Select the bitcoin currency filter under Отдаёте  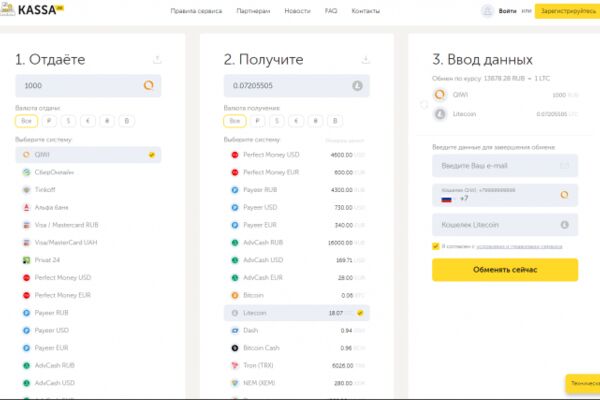pyautogui.click(x=127, y=121)
